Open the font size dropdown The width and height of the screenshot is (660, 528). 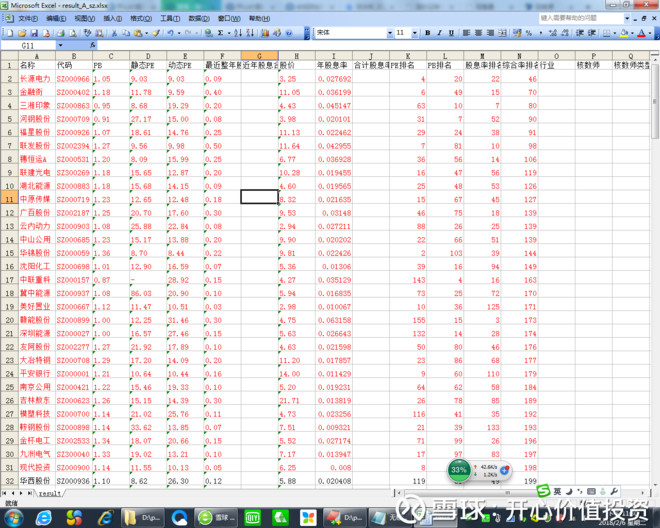[x=412, y=33]
